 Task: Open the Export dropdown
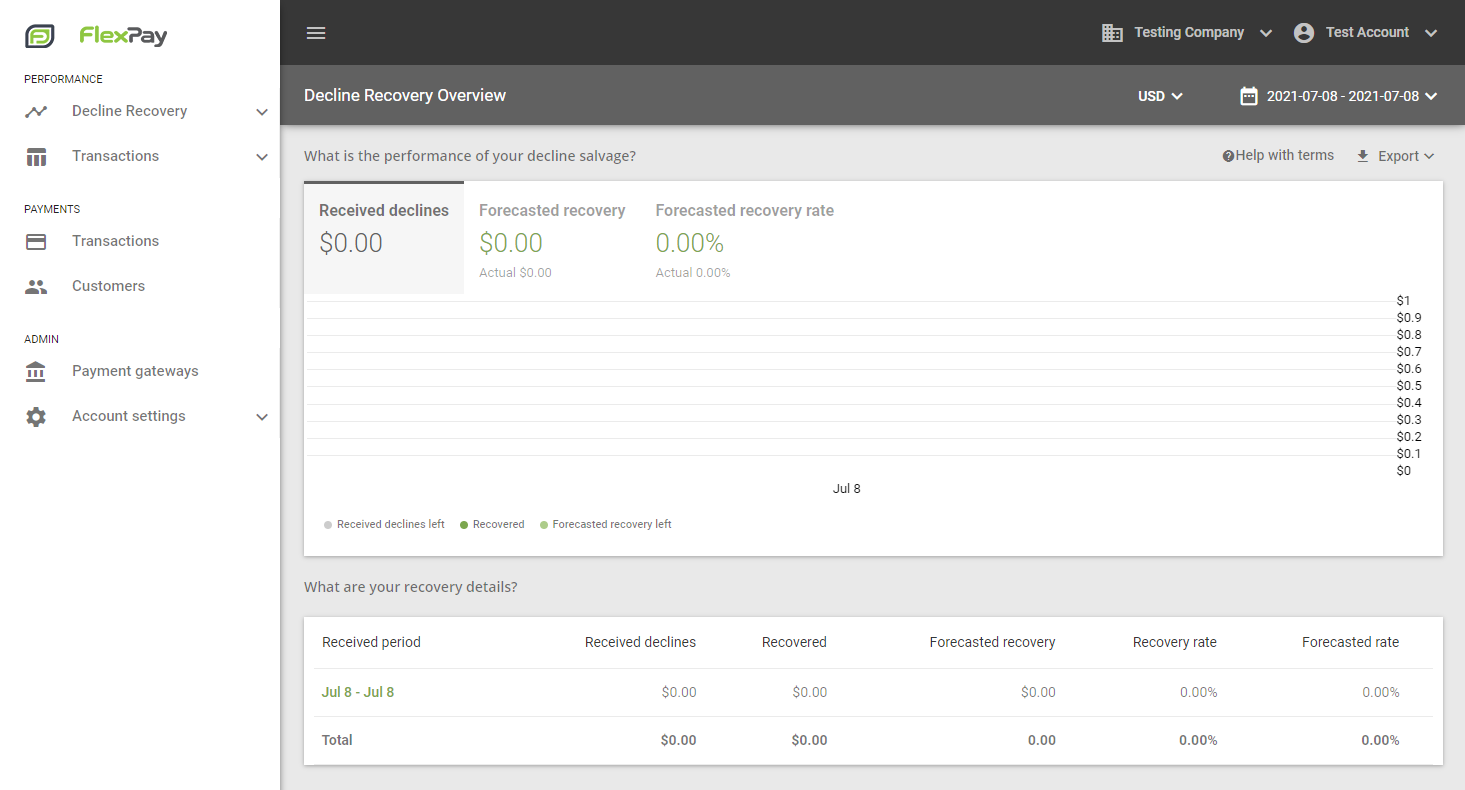coord(1395,155)
